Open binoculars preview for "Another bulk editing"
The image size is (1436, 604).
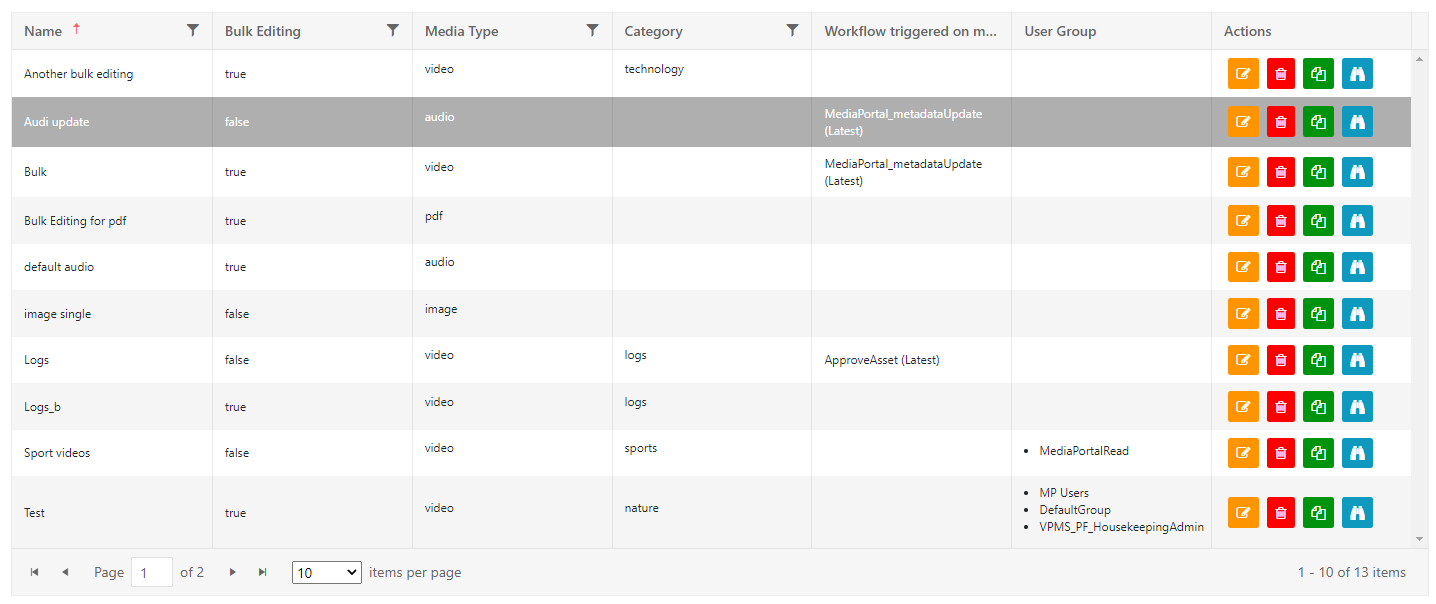[1357, 73]
